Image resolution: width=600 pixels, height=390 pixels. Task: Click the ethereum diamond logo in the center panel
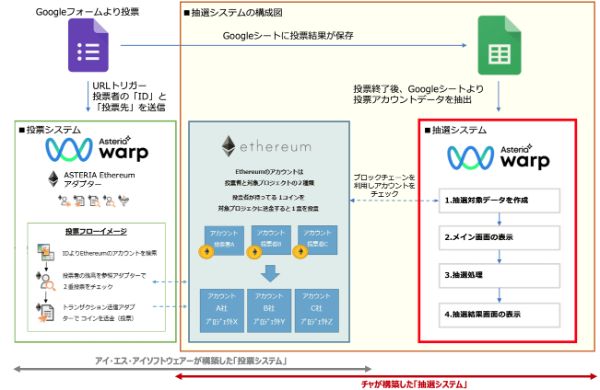pos(228,146)
